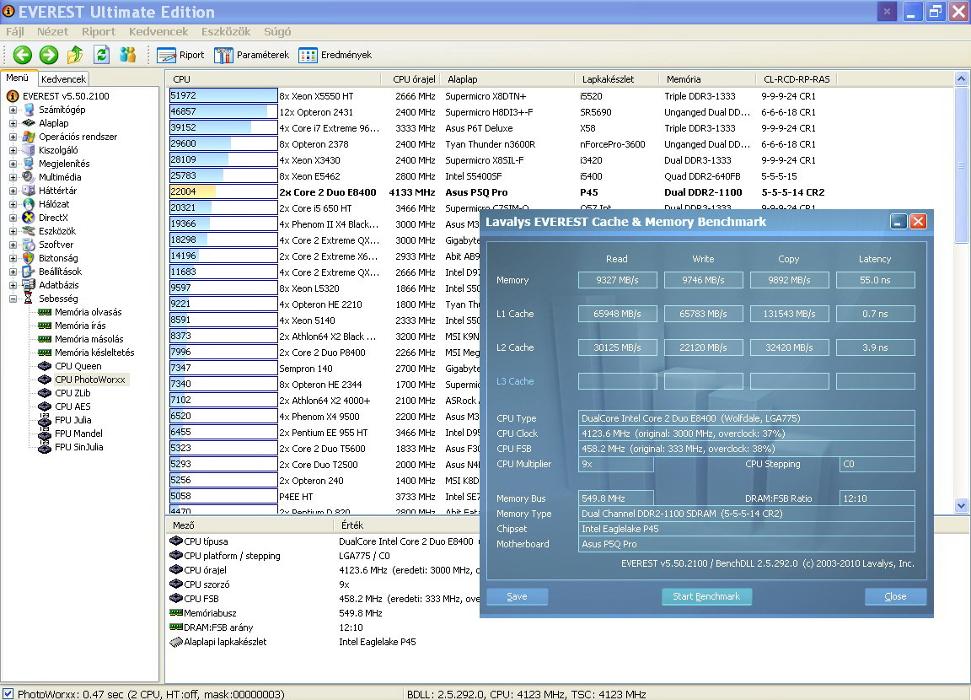
Task: Click Save in benchmark dialog
Action: [x=517, y=597]
